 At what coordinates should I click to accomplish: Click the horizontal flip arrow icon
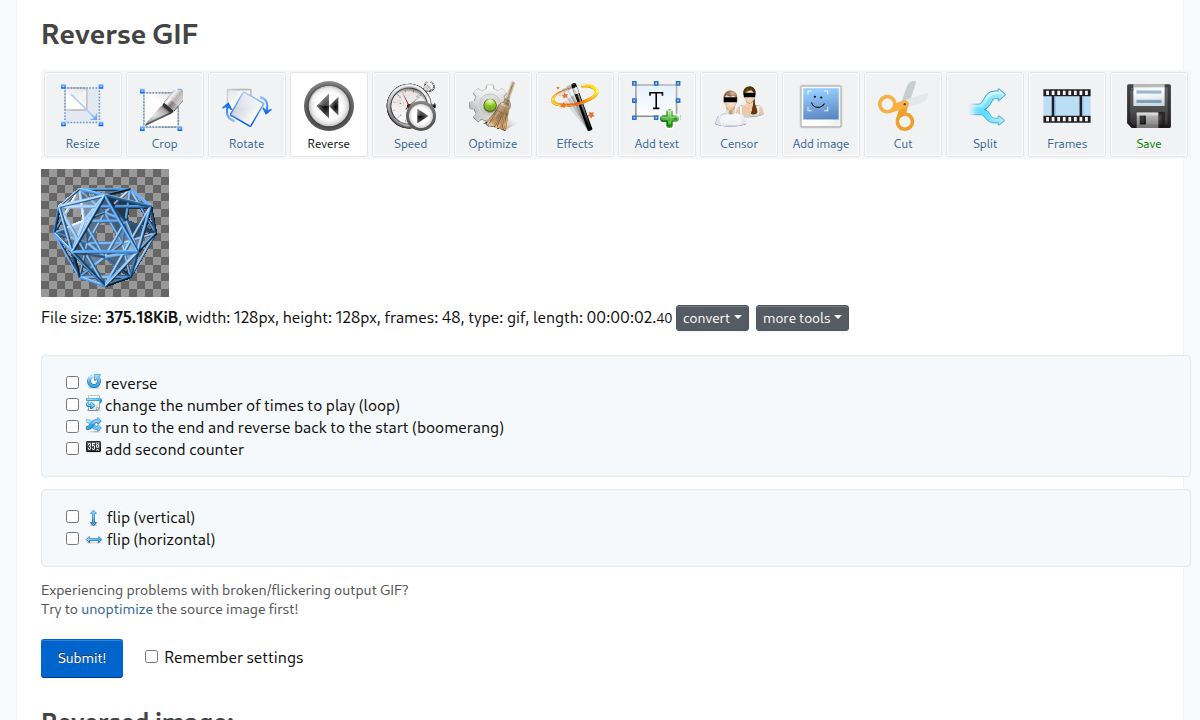coord(94,540)
